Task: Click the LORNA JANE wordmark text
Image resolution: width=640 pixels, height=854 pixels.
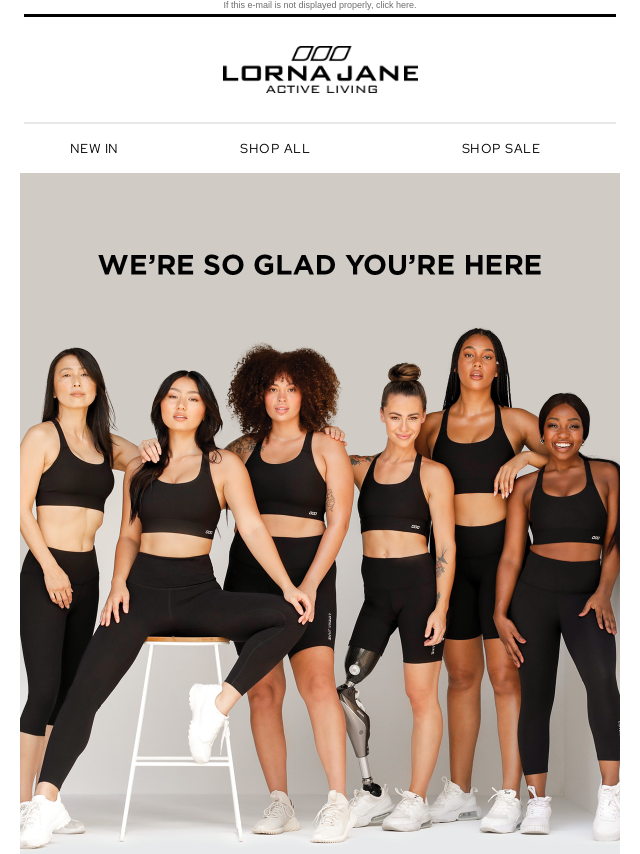Action: pos(320,74)
